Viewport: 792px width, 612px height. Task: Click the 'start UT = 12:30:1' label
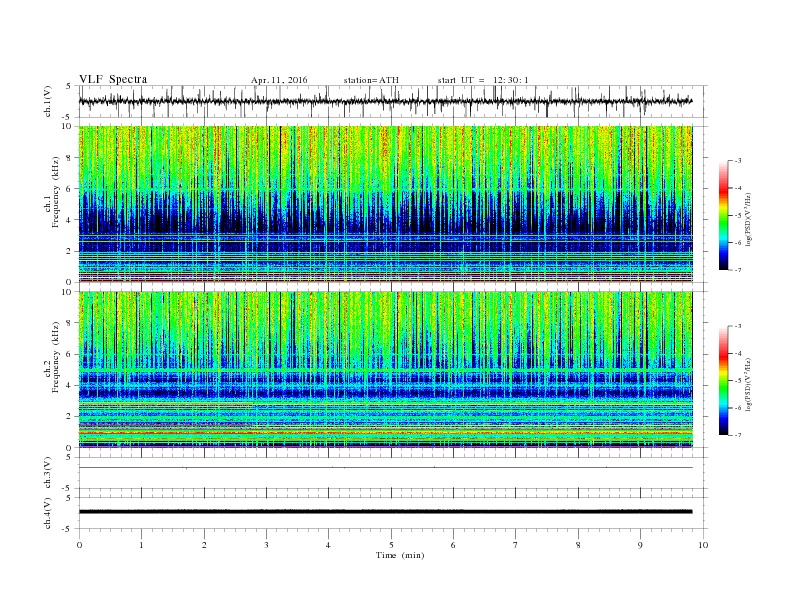point(483,80)
